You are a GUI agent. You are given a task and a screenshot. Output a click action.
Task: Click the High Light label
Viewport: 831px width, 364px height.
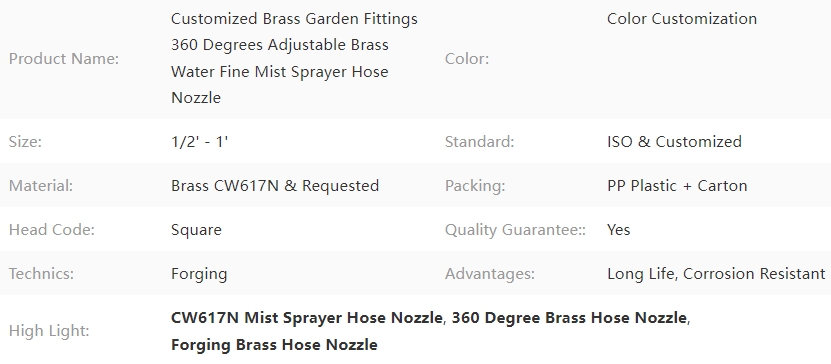pos(49,331)
